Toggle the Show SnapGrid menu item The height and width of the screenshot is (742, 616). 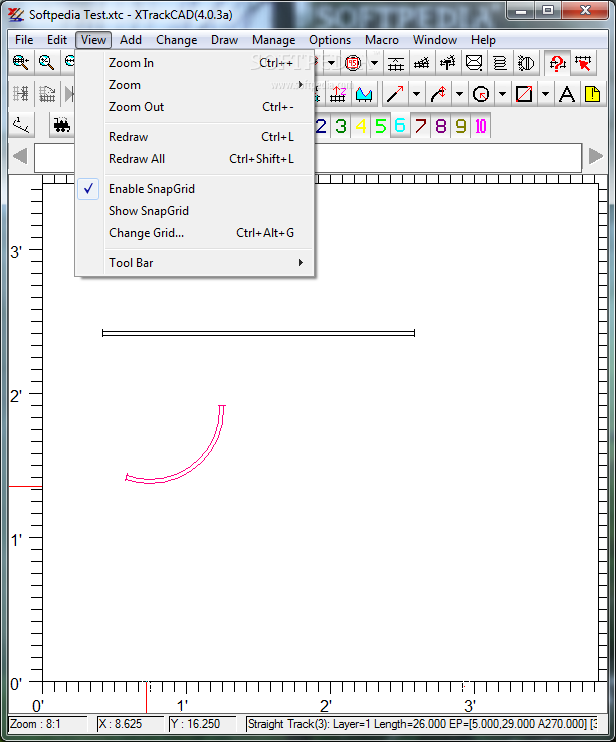(x=195, y=211)
